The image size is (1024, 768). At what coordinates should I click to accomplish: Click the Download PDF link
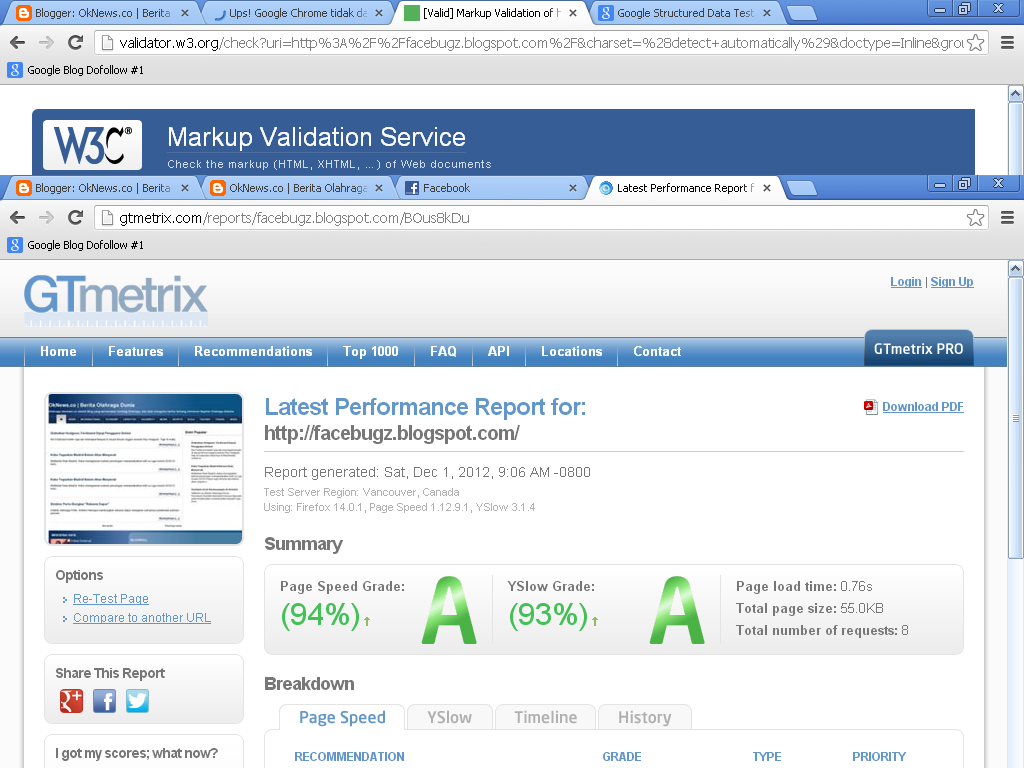click(x=922, y=407)
